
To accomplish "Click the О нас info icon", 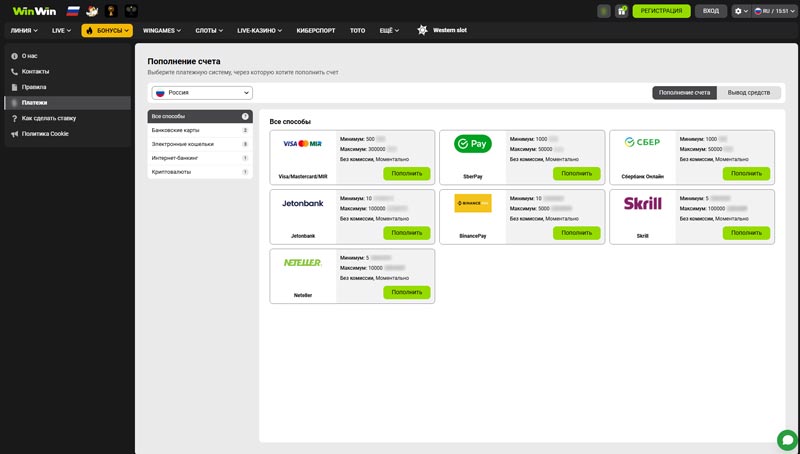I will pos(14,56).
